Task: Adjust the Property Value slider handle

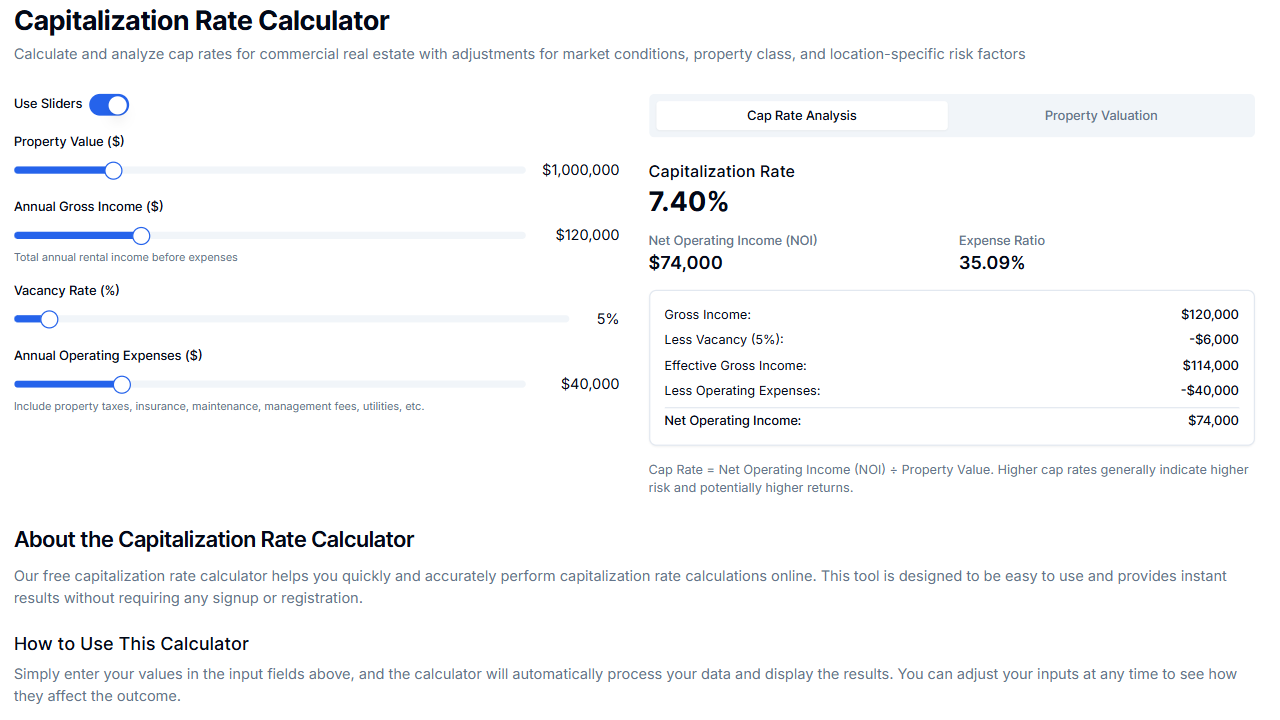Action: tap(113, 170)
